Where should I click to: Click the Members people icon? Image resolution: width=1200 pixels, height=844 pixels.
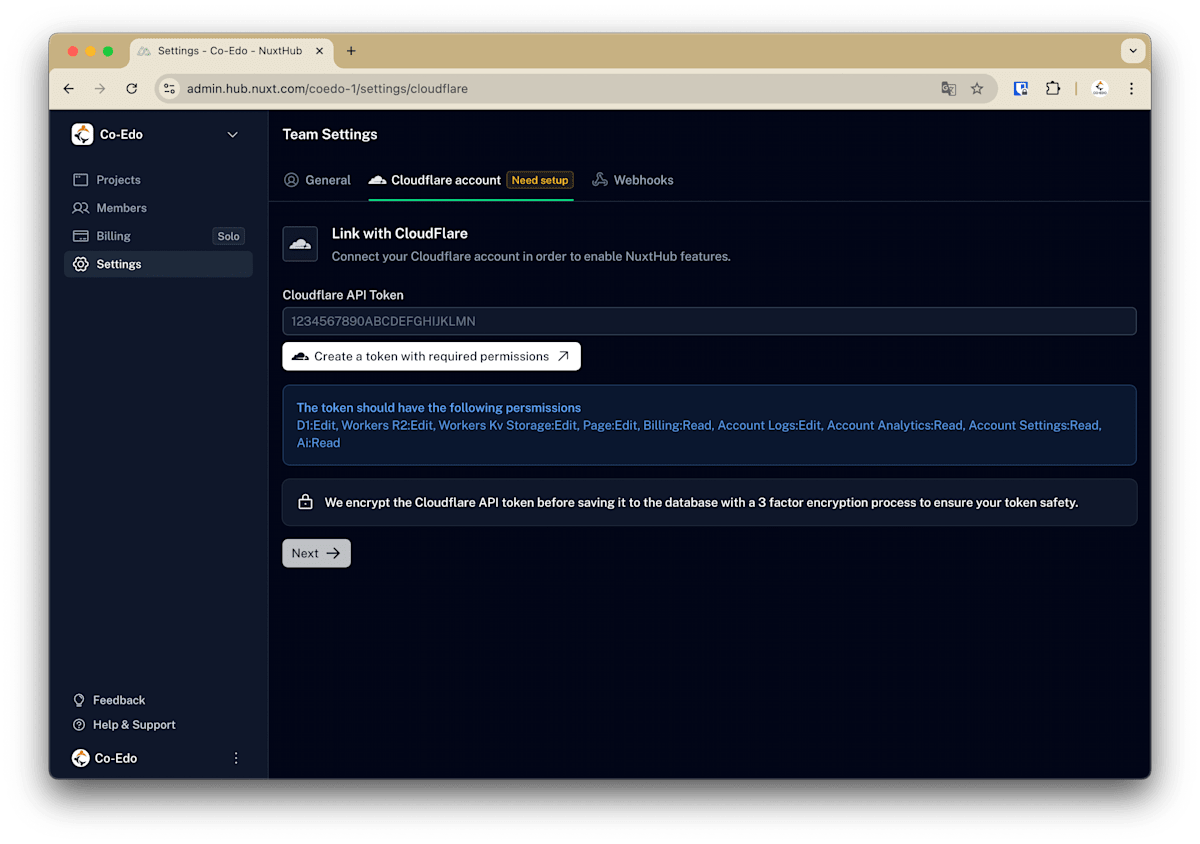[80, 208]
